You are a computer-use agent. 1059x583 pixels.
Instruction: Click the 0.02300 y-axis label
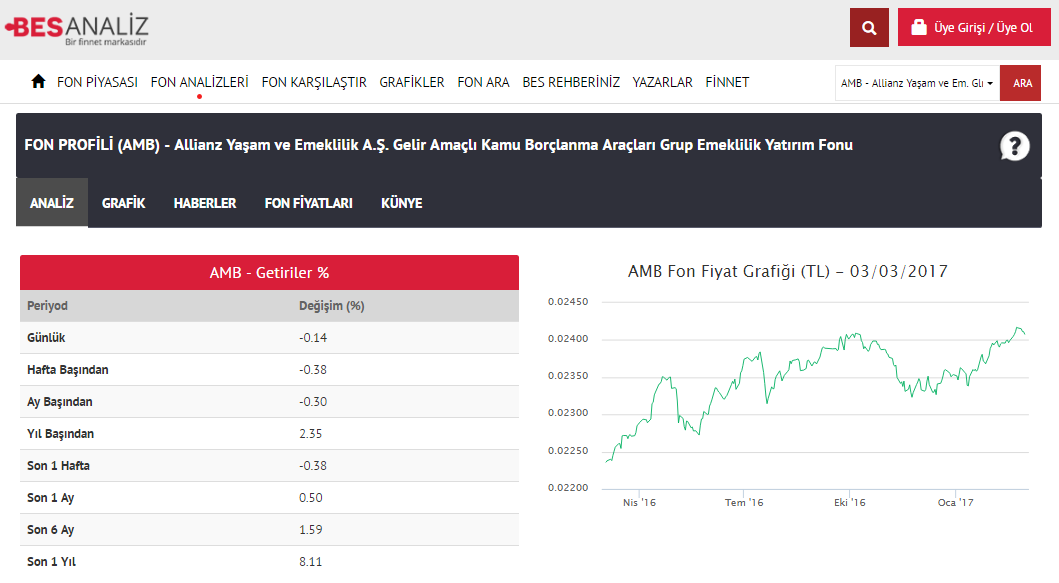[568, 413]
